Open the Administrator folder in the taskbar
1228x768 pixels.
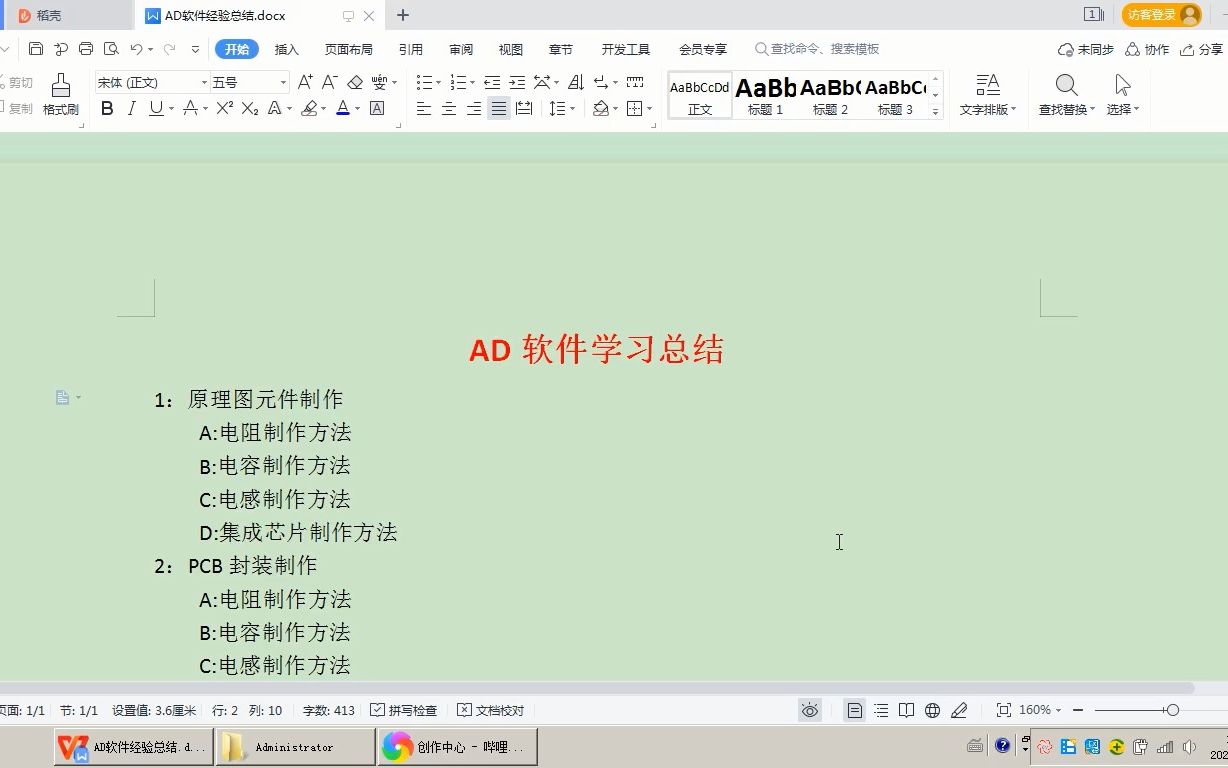point(295,746)
